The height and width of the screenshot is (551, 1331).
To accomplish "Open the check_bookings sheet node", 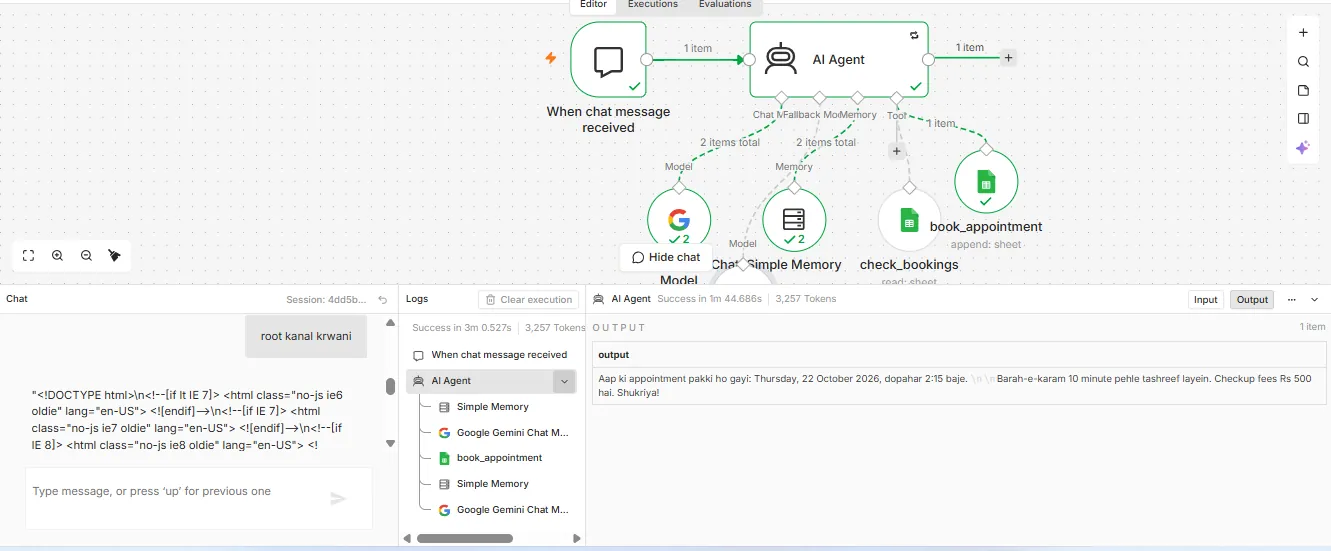I will [x=909, y=220].
